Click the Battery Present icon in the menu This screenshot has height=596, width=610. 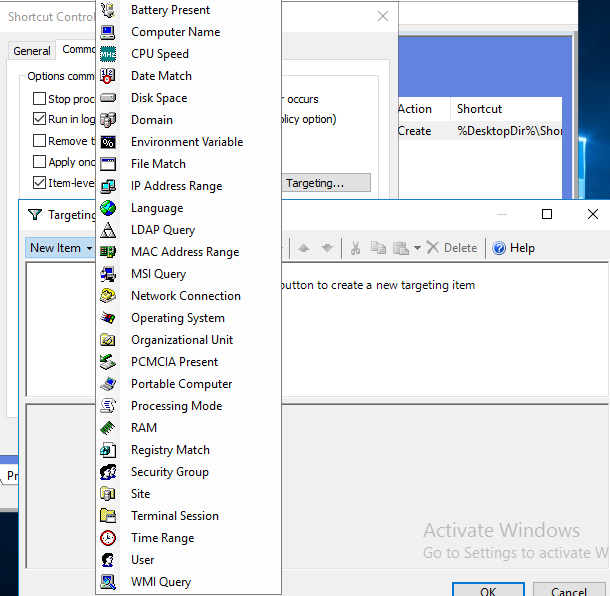click(x=108, y=10)
